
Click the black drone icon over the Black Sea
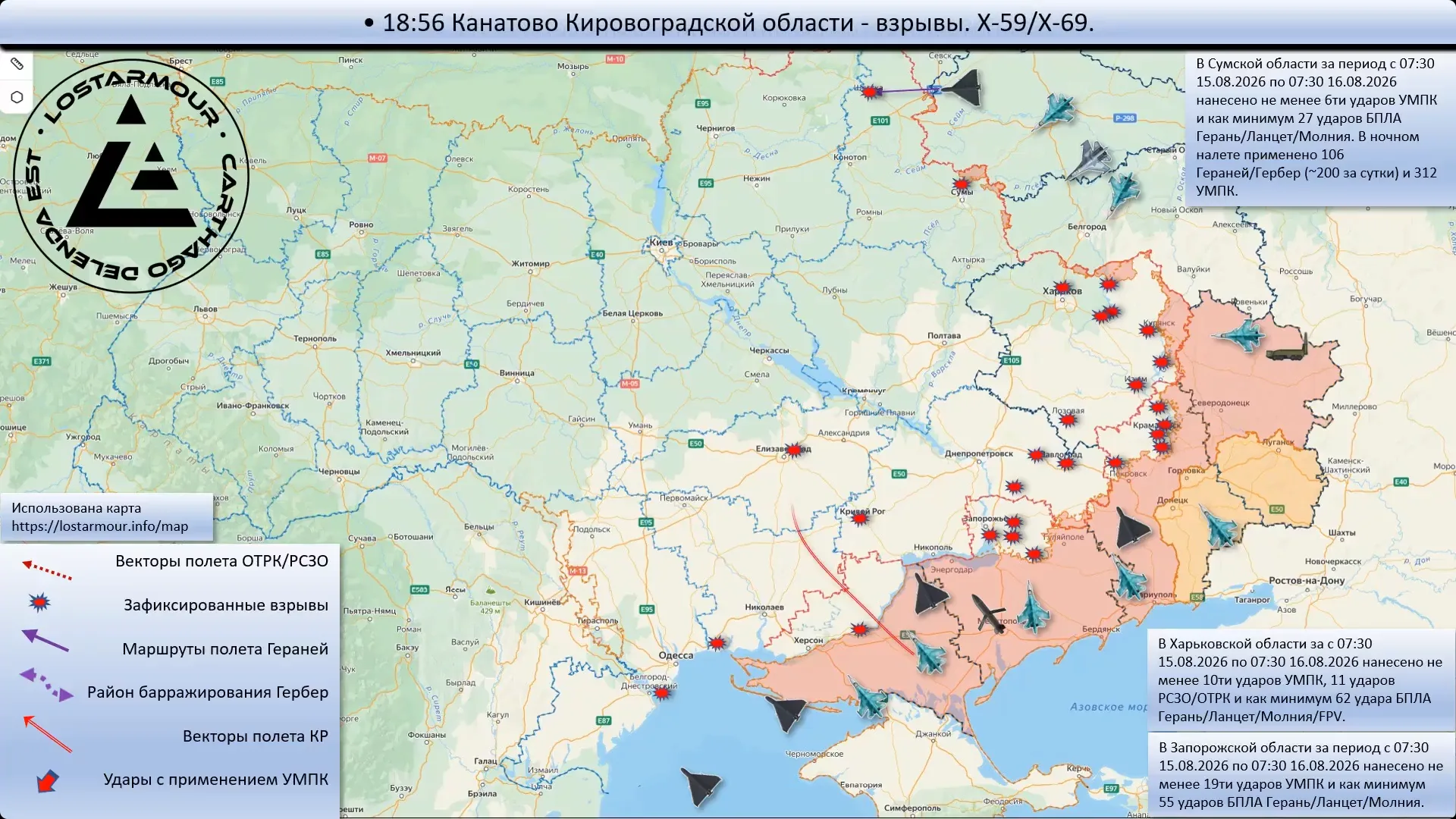(700, 786)
